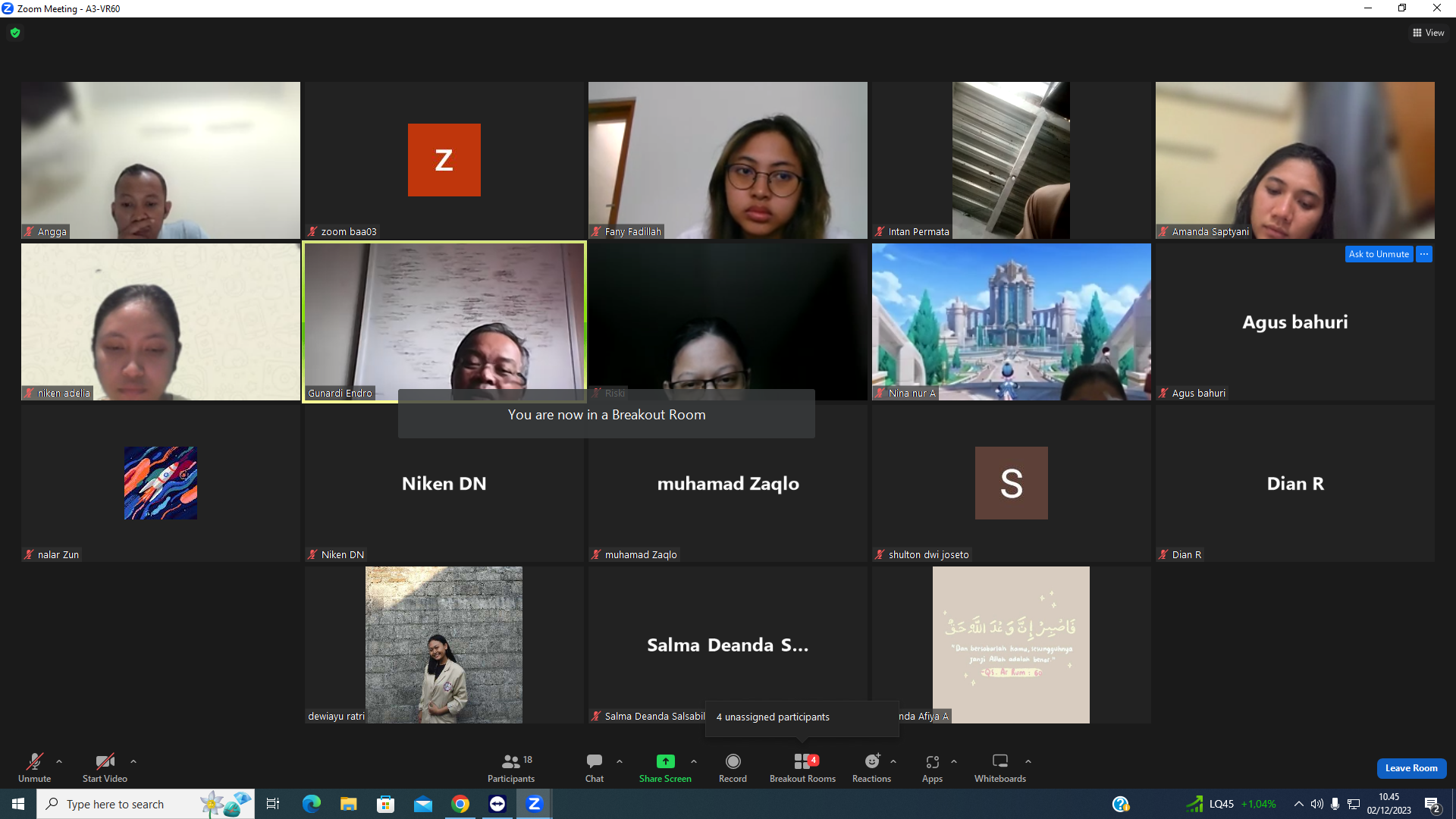Select Fany Fadillah's video tile
The height and width of the screenshot is (819, 1456).
point(728,160)
